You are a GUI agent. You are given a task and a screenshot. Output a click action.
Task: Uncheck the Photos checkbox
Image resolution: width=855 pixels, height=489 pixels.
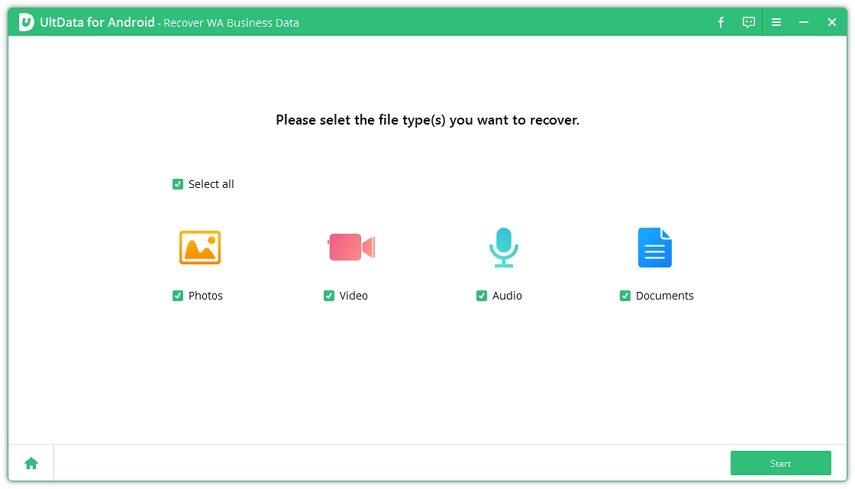tap(178, 295)
